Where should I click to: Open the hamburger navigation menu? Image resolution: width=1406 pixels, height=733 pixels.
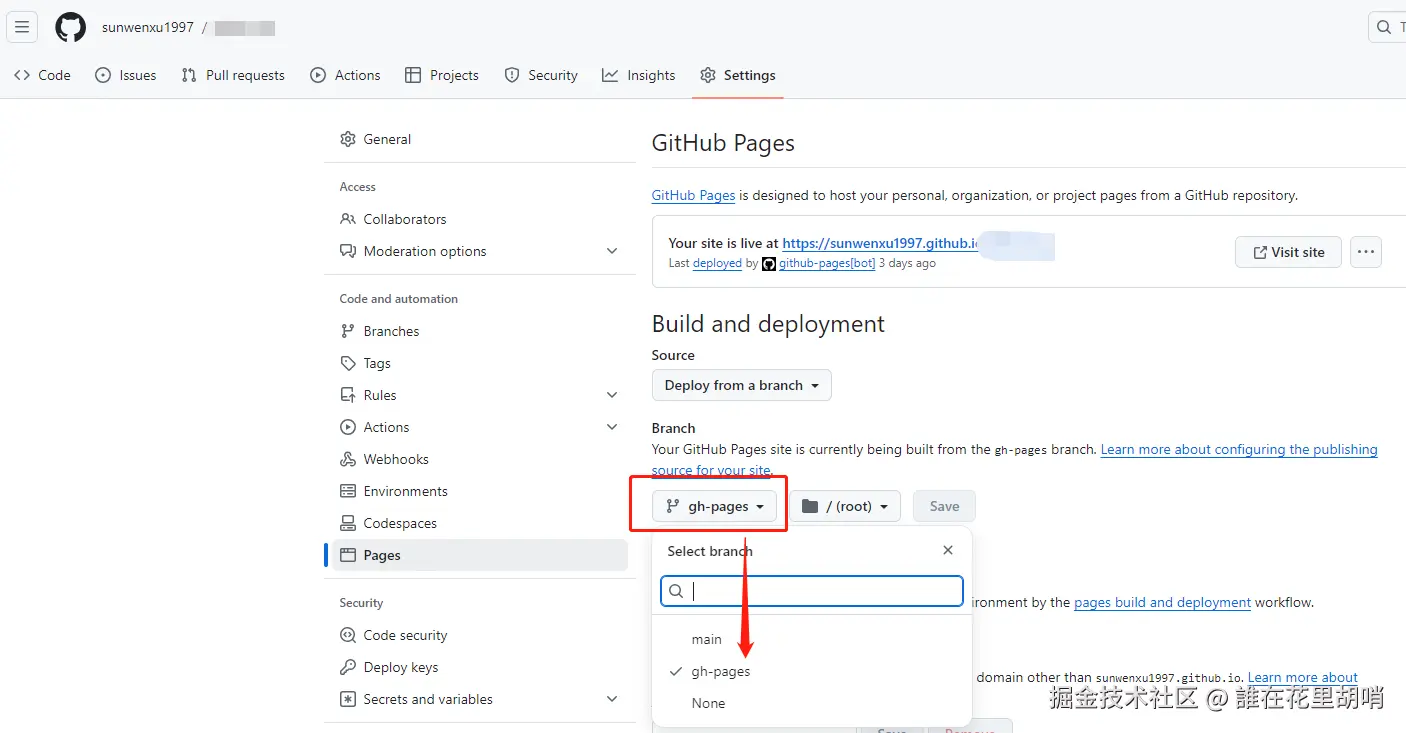[x=22, y=27]
